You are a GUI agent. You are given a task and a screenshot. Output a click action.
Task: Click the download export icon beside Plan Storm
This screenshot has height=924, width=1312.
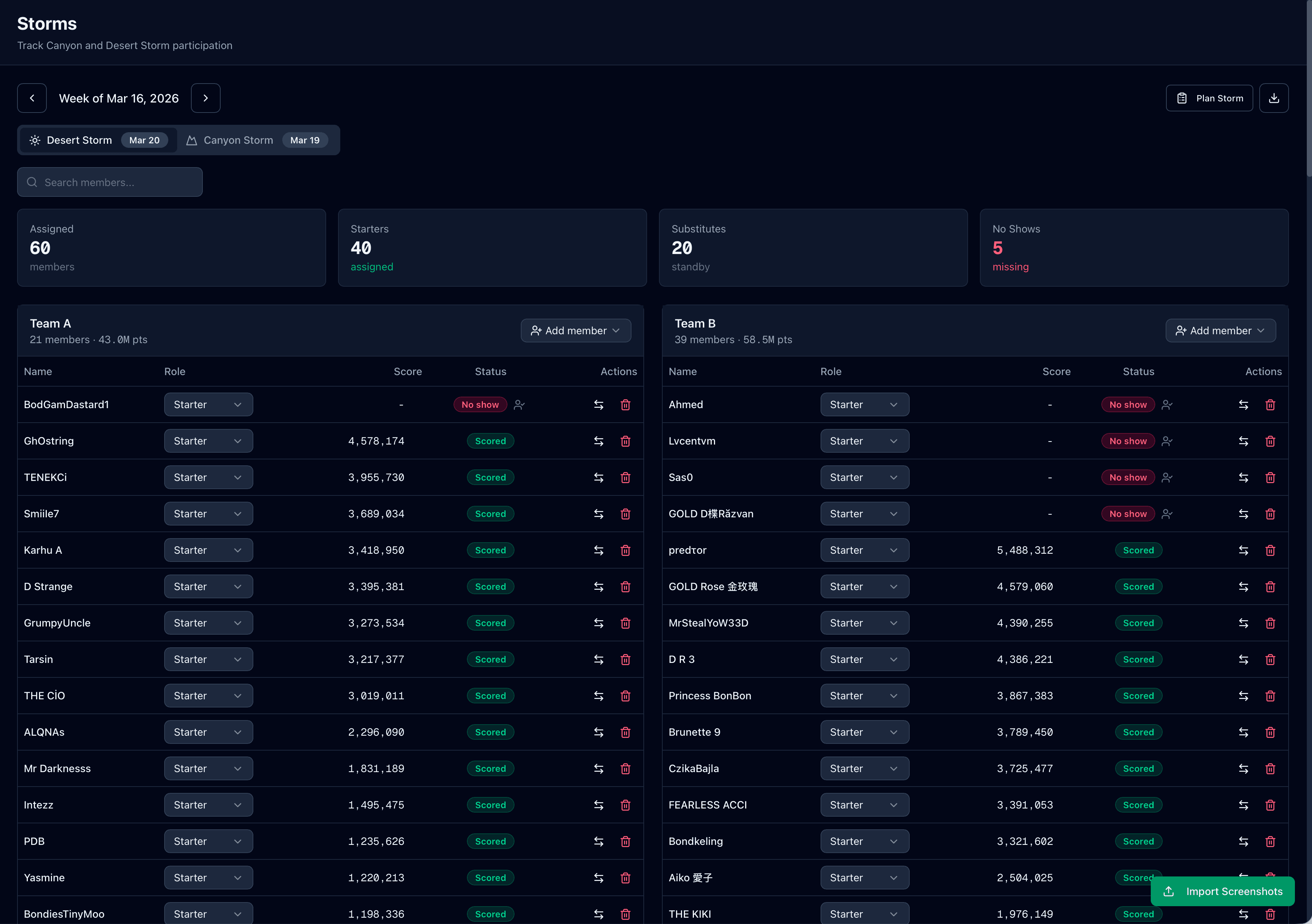pos(1274,98)
